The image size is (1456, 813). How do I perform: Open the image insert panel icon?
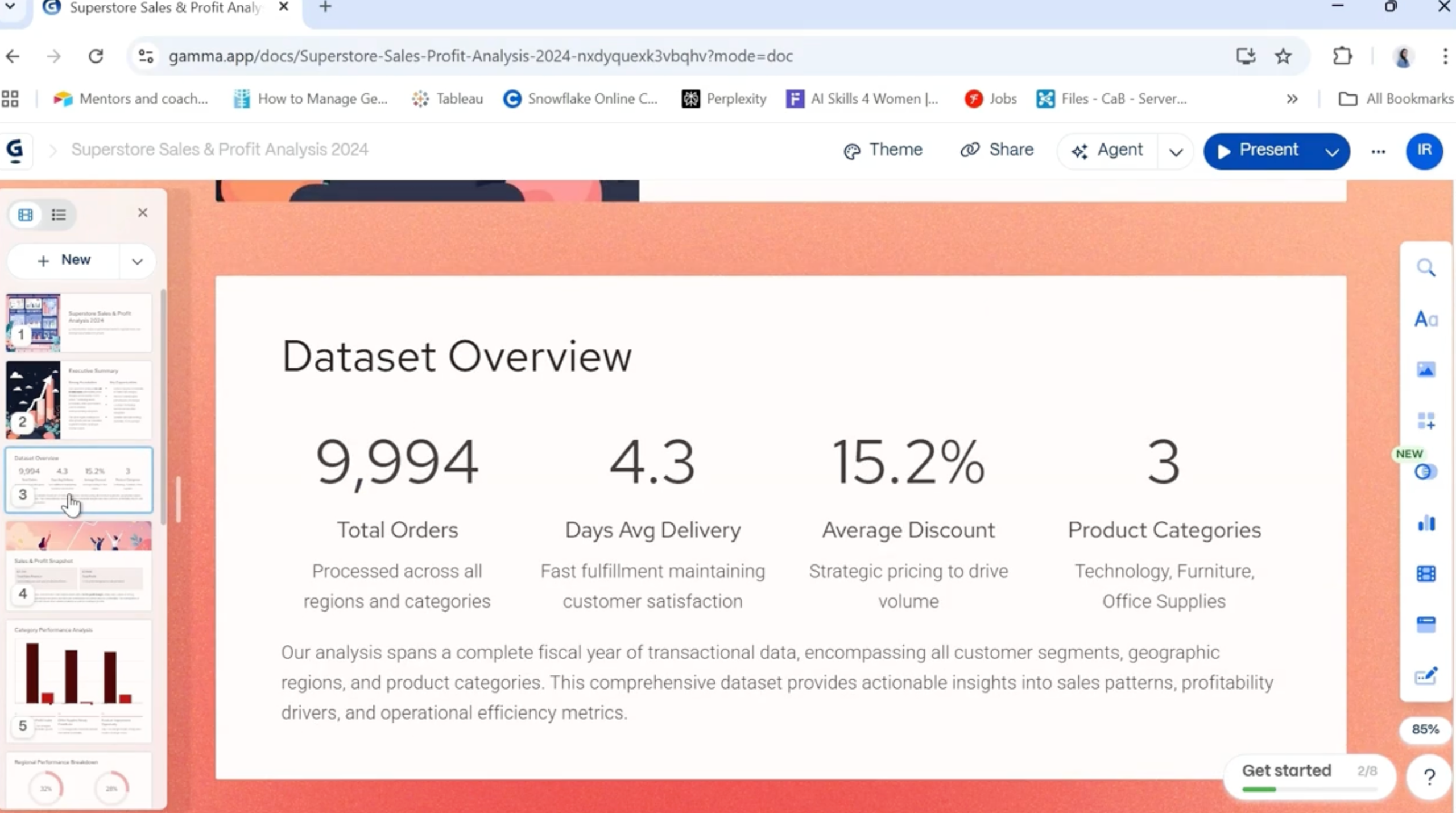[1426, 370]
